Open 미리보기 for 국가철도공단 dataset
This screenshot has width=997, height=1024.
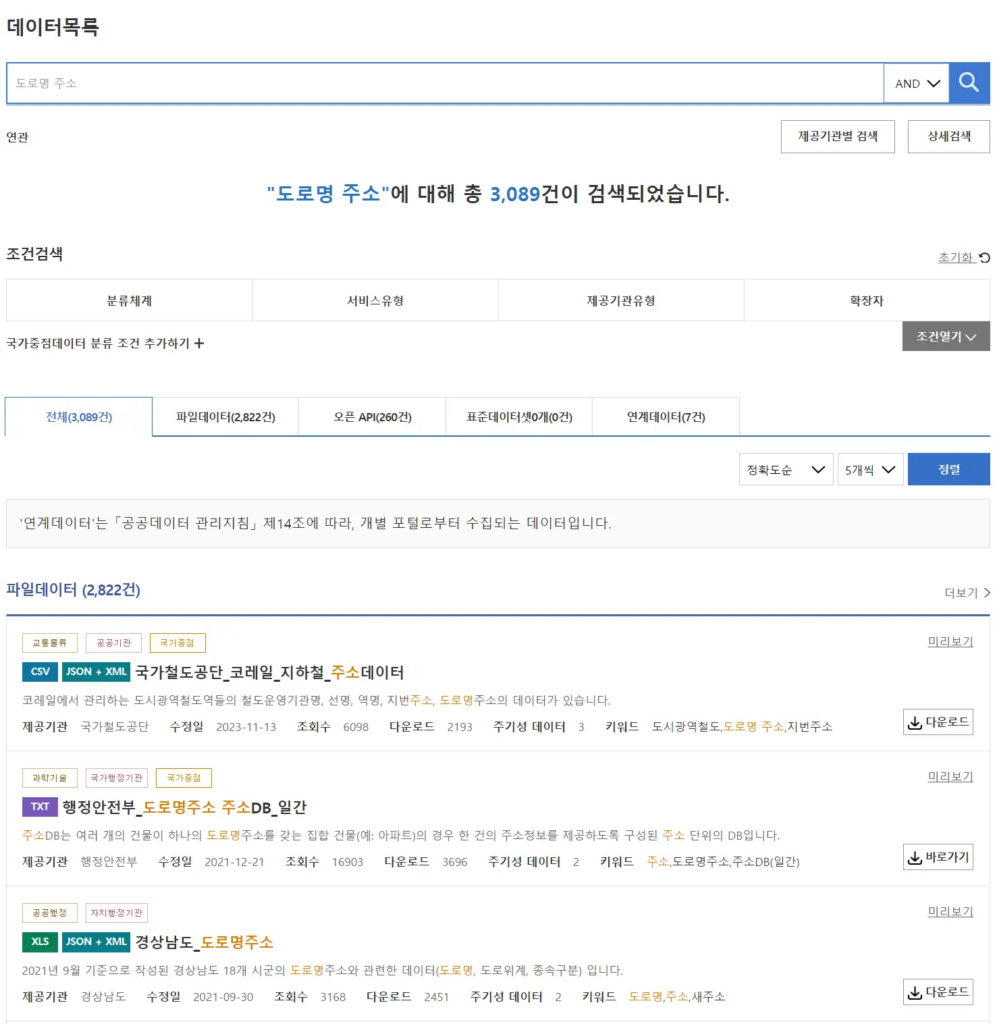pyautogui.click(x=950, y=642)
